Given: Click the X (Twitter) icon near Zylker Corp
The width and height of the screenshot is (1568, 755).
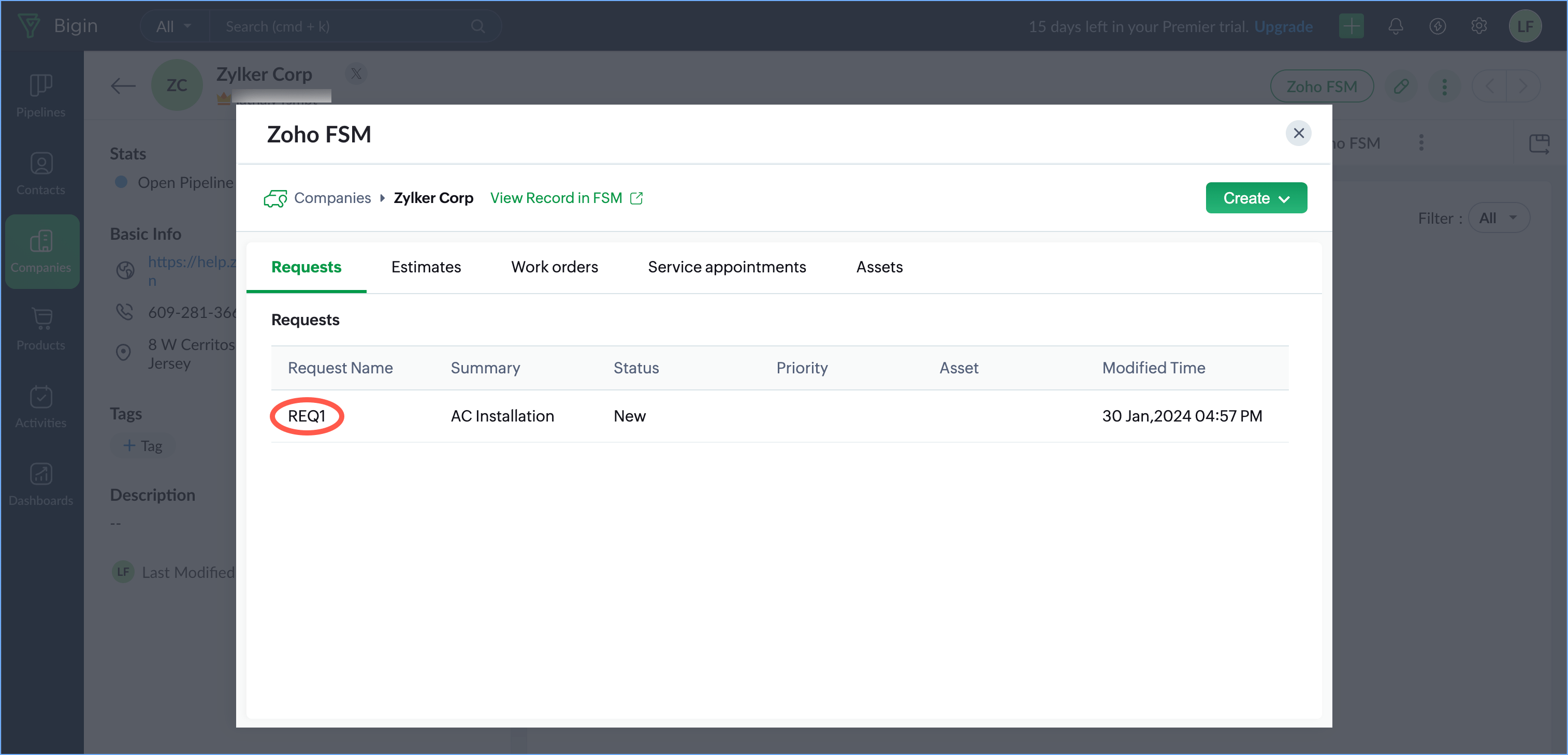Looking at the screenshot, I should click(x=356, y=74).
